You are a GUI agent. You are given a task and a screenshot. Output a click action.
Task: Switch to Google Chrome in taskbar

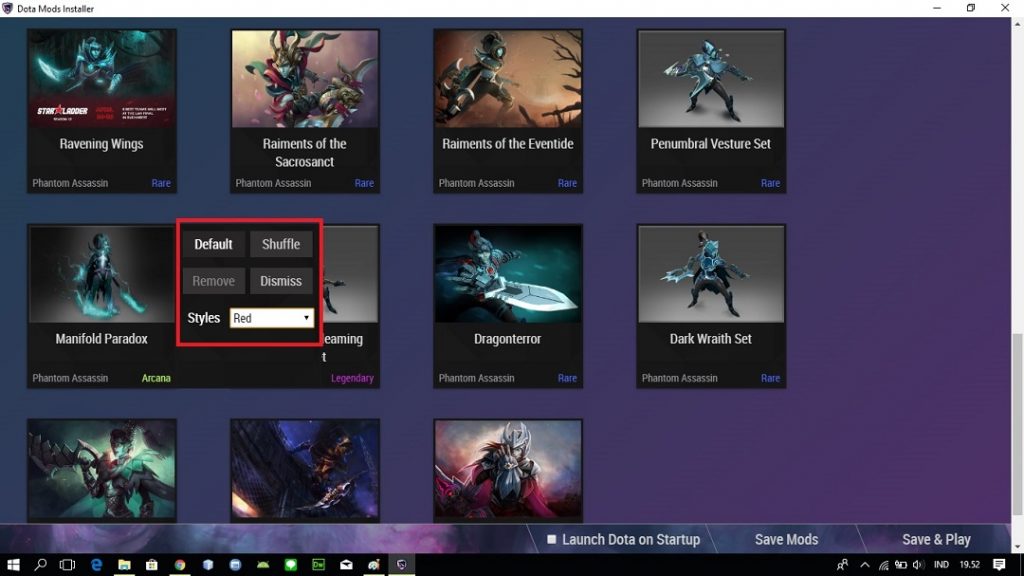180,565
